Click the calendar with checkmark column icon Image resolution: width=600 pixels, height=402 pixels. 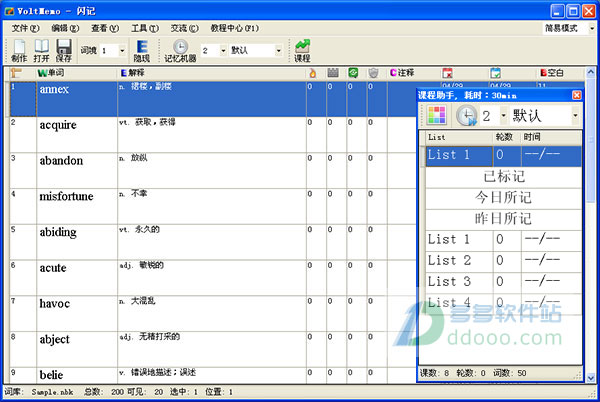(495, 73)
